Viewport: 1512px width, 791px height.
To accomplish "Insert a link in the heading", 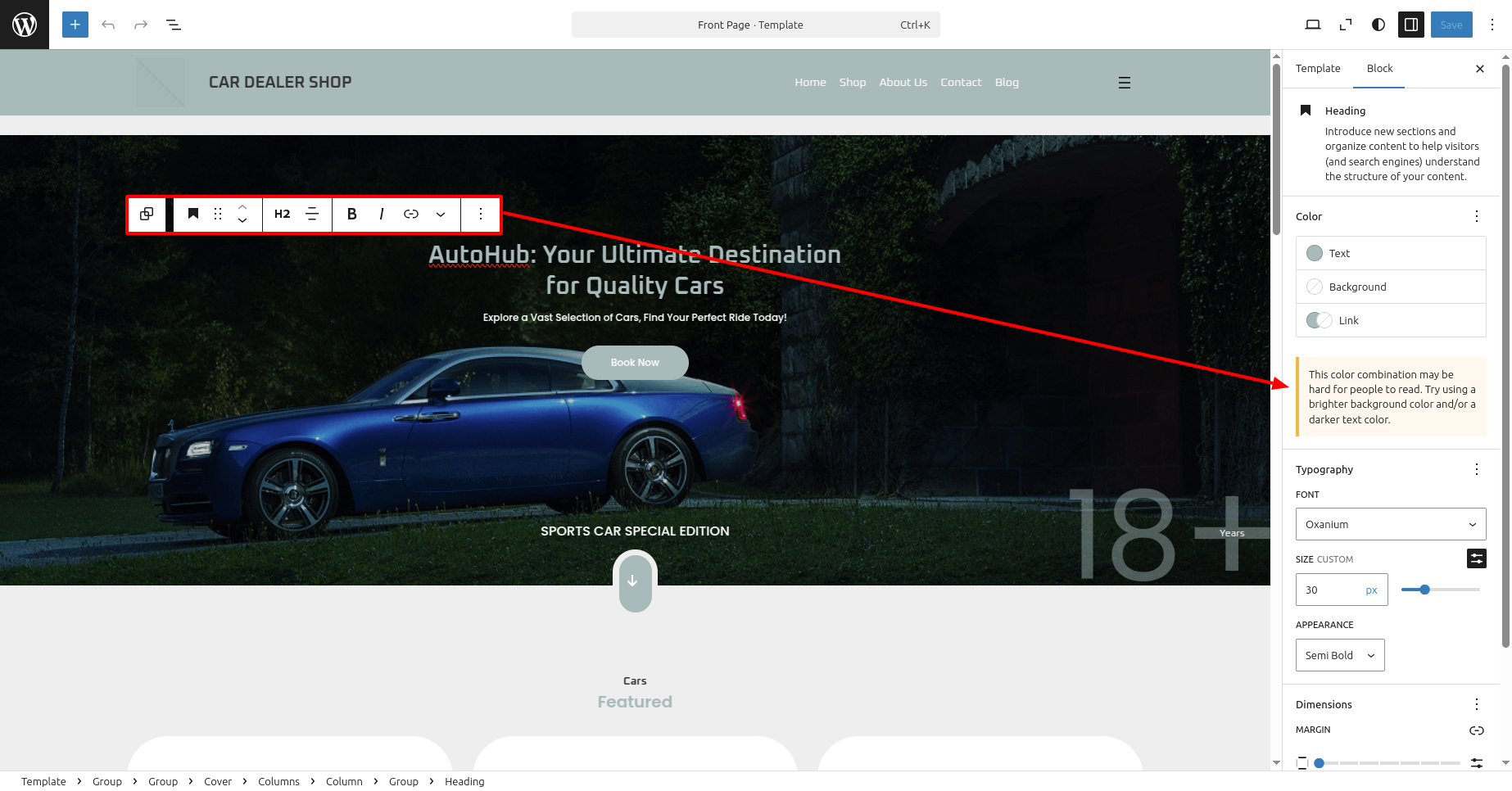I will coord(411,214).
